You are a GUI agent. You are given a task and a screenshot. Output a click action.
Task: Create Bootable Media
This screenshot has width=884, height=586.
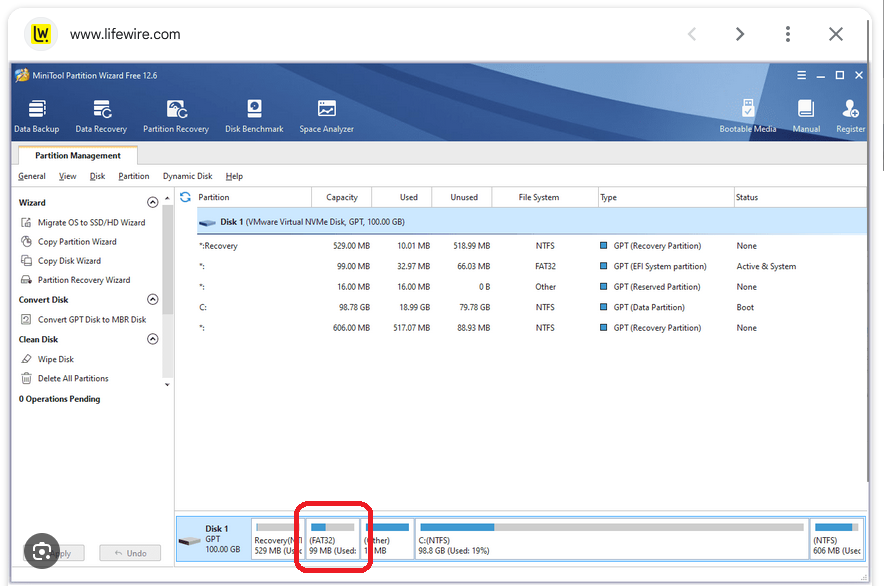pos(748,116)
